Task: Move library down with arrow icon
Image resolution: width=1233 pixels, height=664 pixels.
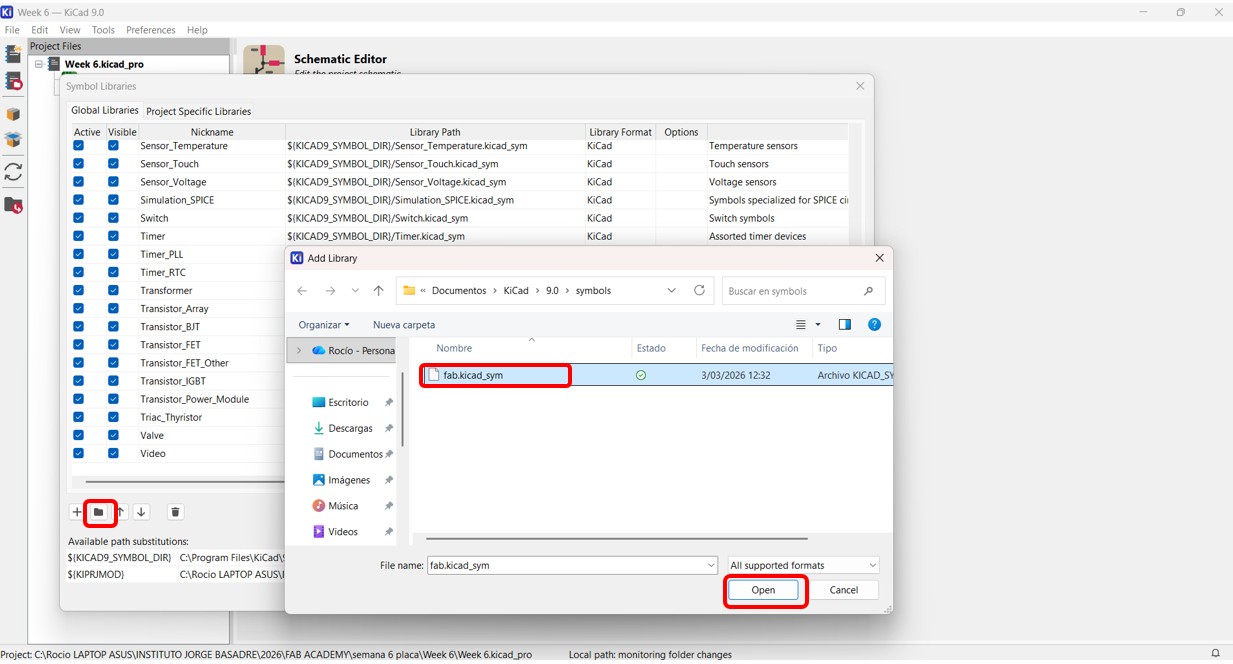Action: 141,512
